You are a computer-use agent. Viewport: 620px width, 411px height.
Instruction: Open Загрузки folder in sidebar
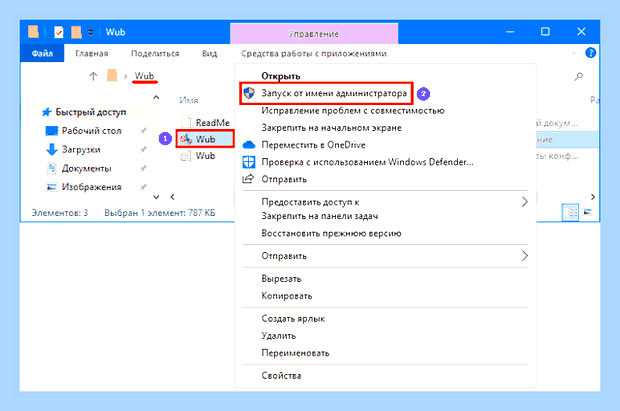74,150
